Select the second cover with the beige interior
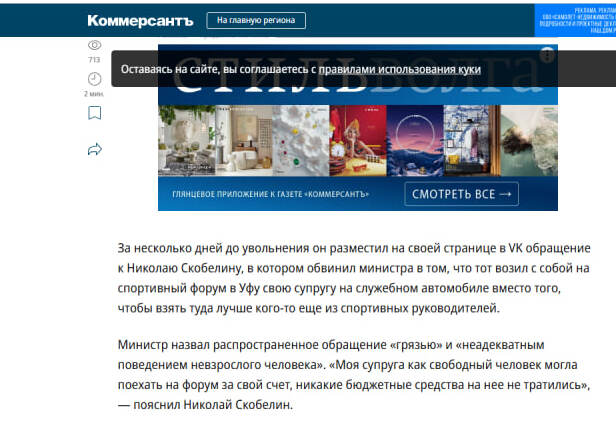Screen dimensions: 616x422 242,138
